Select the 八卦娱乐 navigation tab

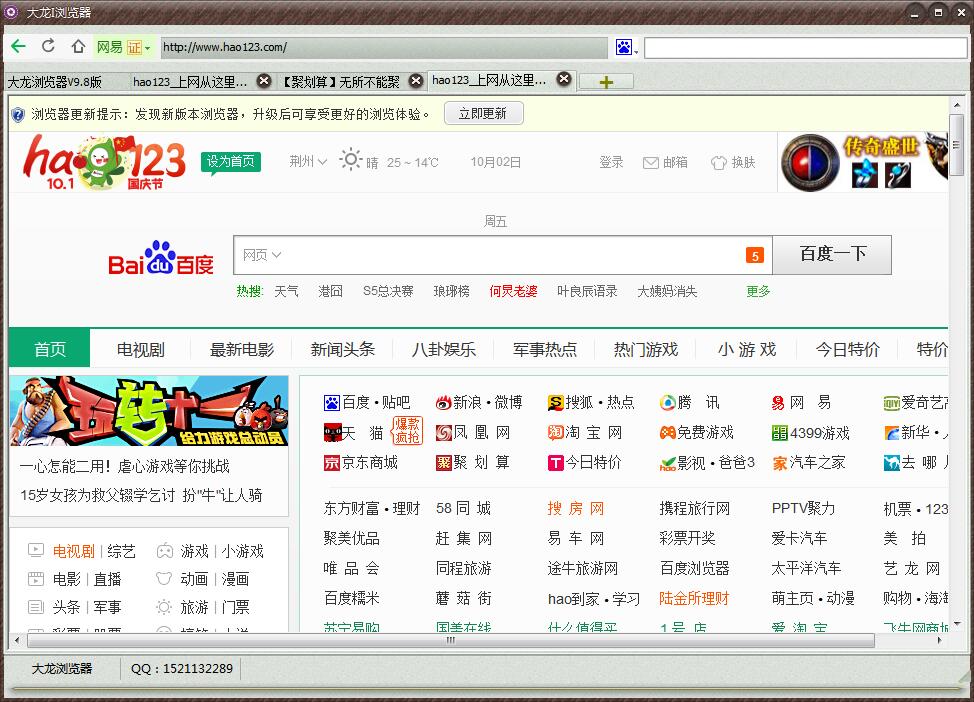[x=444, y=349]
